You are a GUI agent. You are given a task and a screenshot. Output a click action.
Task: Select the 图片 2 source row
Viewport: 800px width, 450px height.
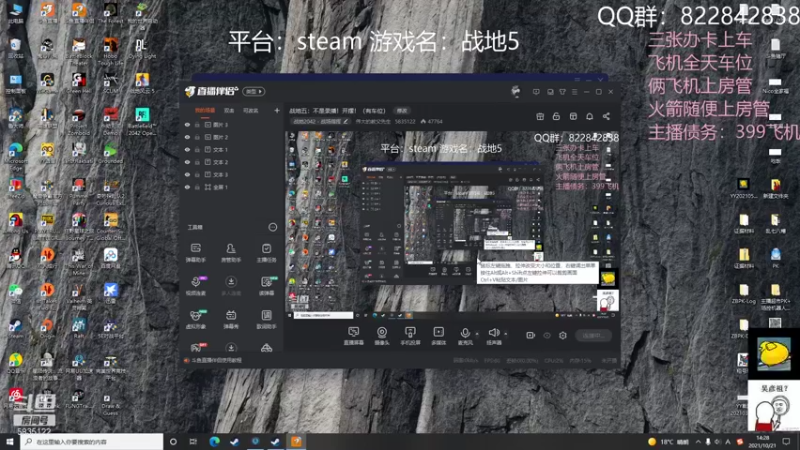(232, 137)
